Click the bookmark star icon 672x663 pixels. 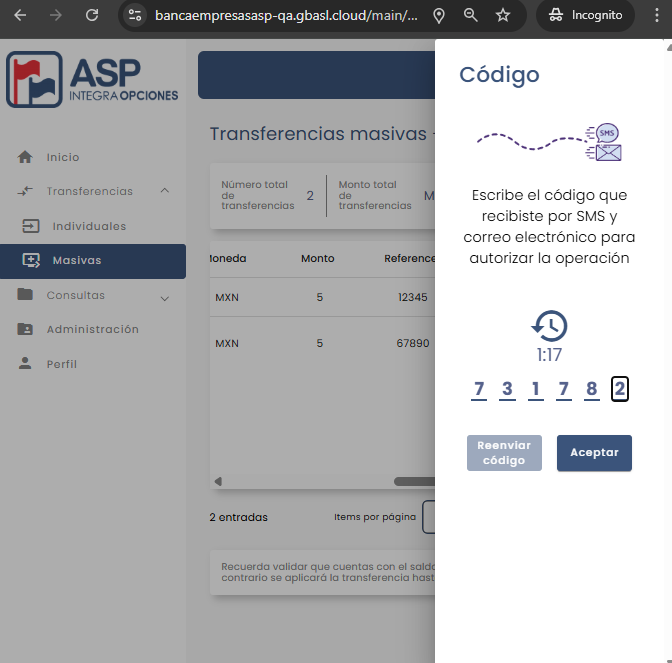pyautogui.click(x=503, y=16)
